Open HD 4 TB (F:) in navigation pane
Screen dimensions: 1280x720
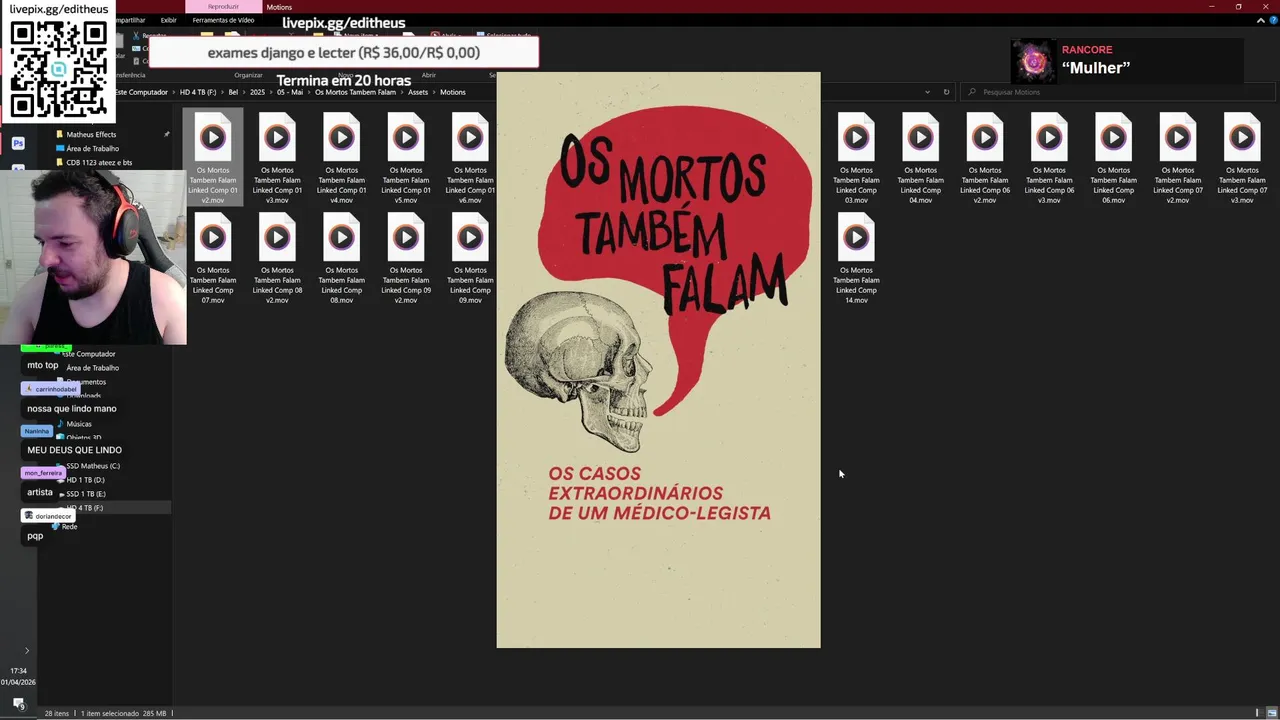pyautogui.click(x=85, y=508)
